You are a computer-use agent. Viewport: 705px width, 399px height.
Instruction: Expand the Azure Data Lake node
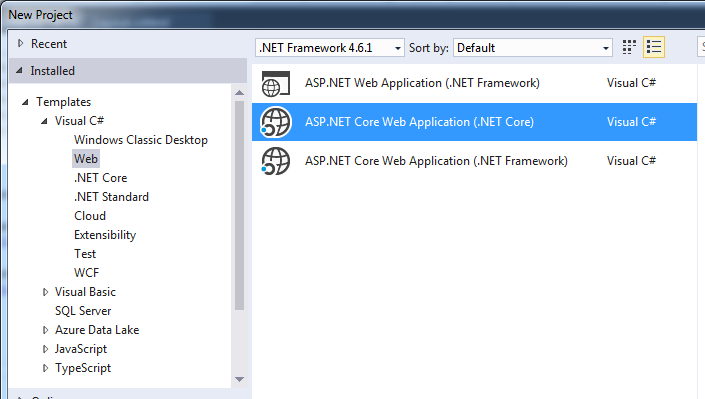[x=45, y=330]
